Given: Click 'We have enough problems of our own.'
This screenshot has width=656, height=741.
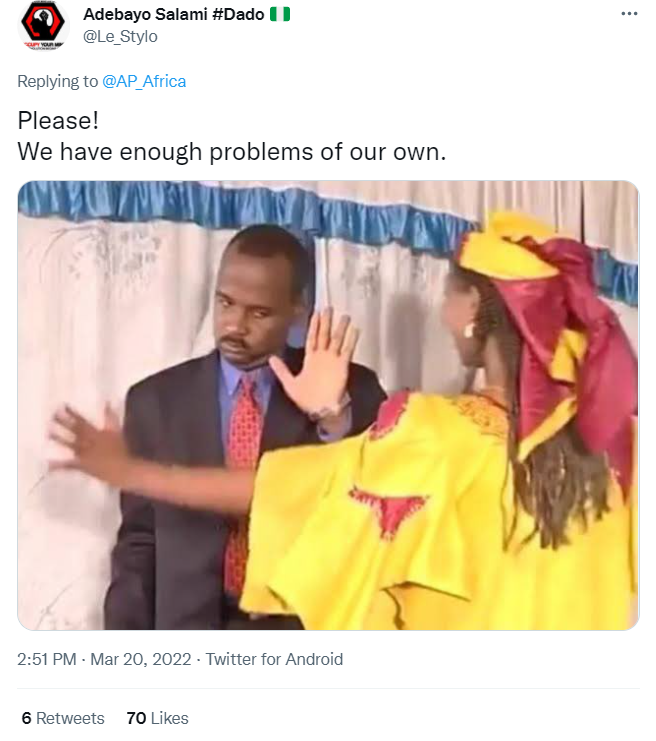Looking at the screenshot, I should 232,152.
